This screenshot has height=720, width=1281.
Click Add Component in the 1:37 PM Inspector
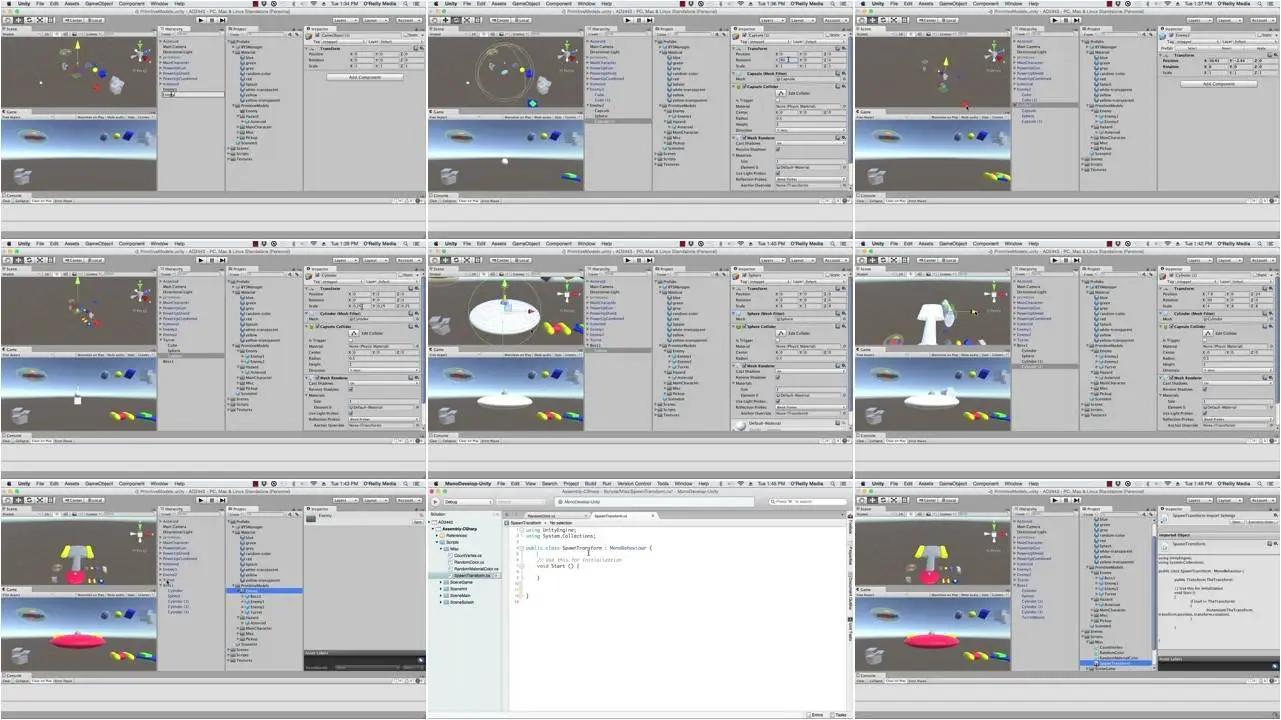(x=1218, y=84)
